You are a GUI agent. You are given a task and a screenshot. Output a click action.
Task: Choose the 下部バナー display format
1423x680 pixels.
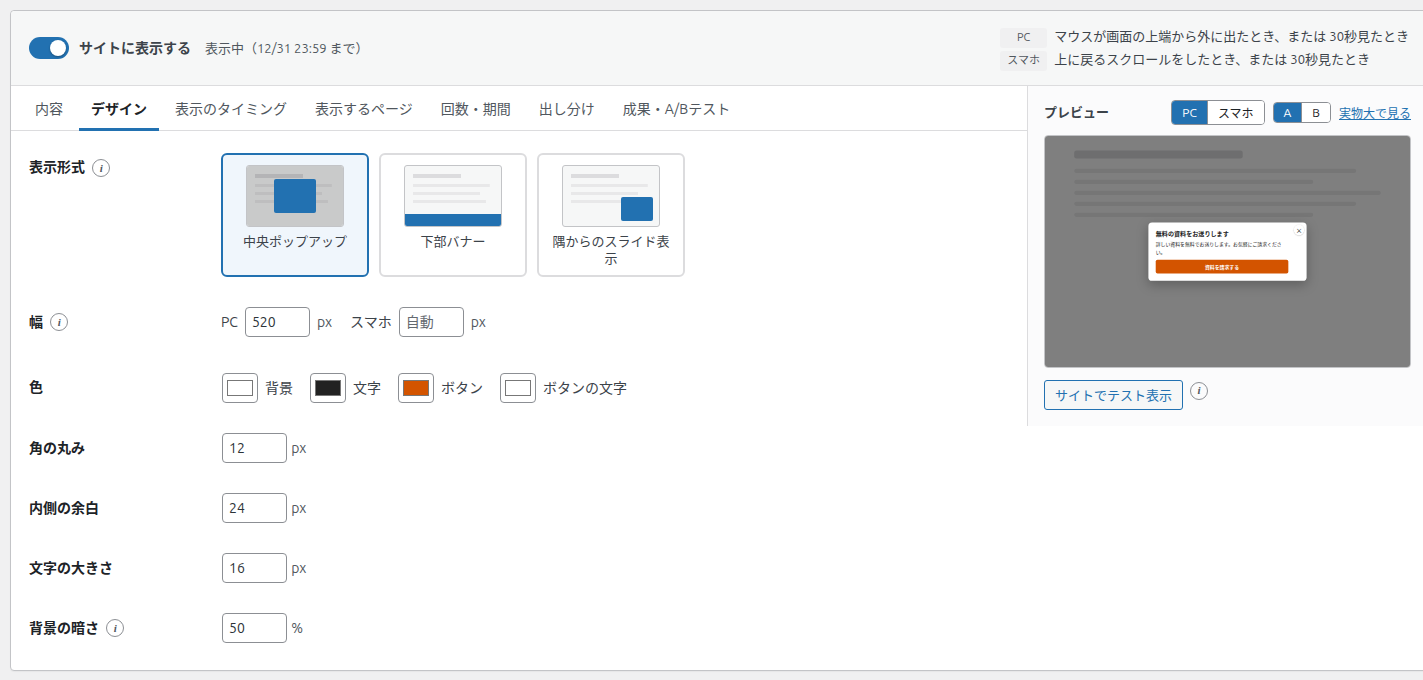click(453, 214)
